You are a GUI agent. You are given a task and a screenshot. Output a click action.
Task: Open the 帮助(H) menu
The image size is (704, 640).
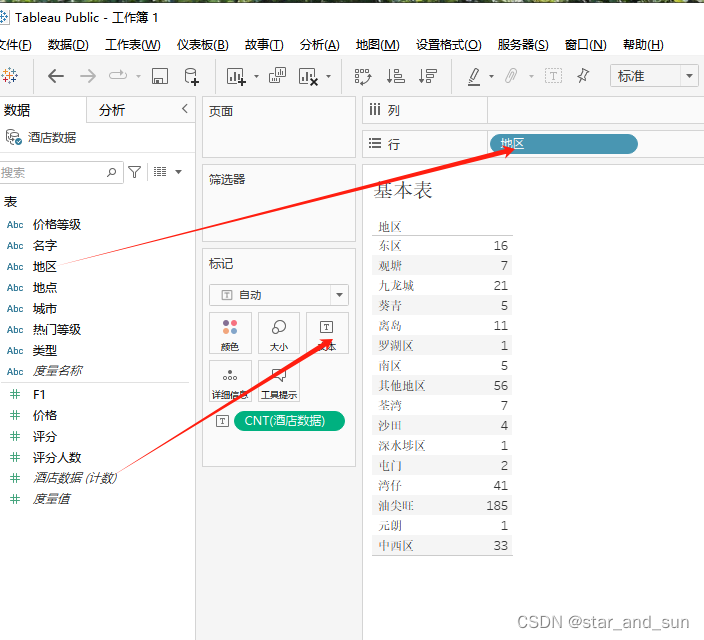[643, 45]
